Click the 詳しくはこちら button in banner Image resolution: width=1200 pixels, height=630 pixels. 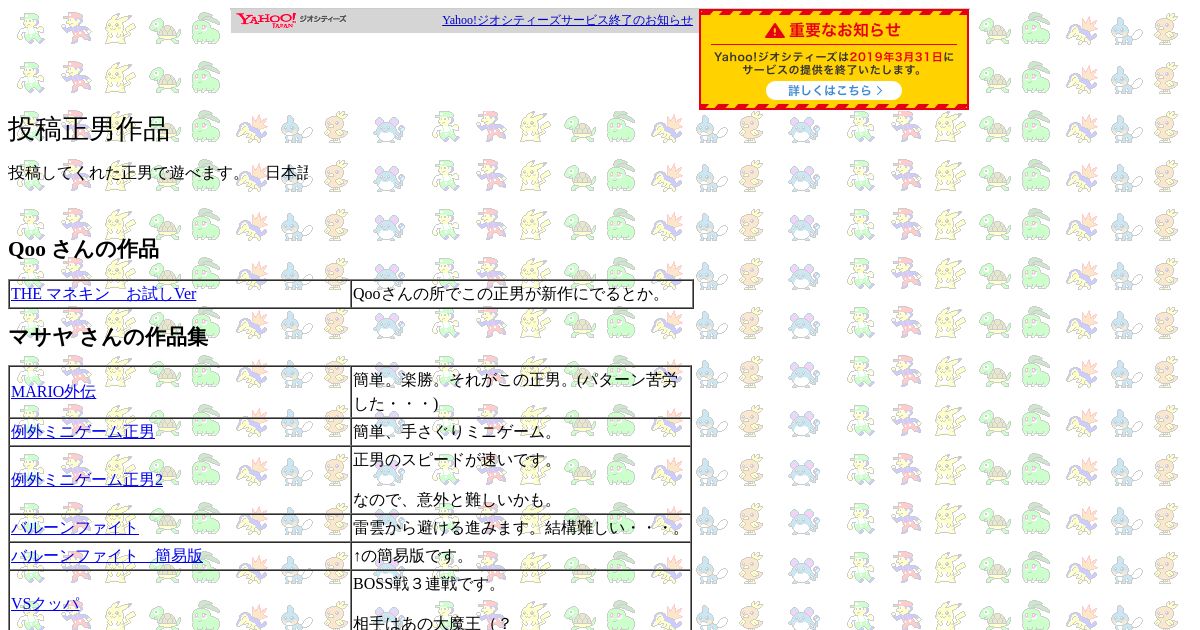[834, 91]
